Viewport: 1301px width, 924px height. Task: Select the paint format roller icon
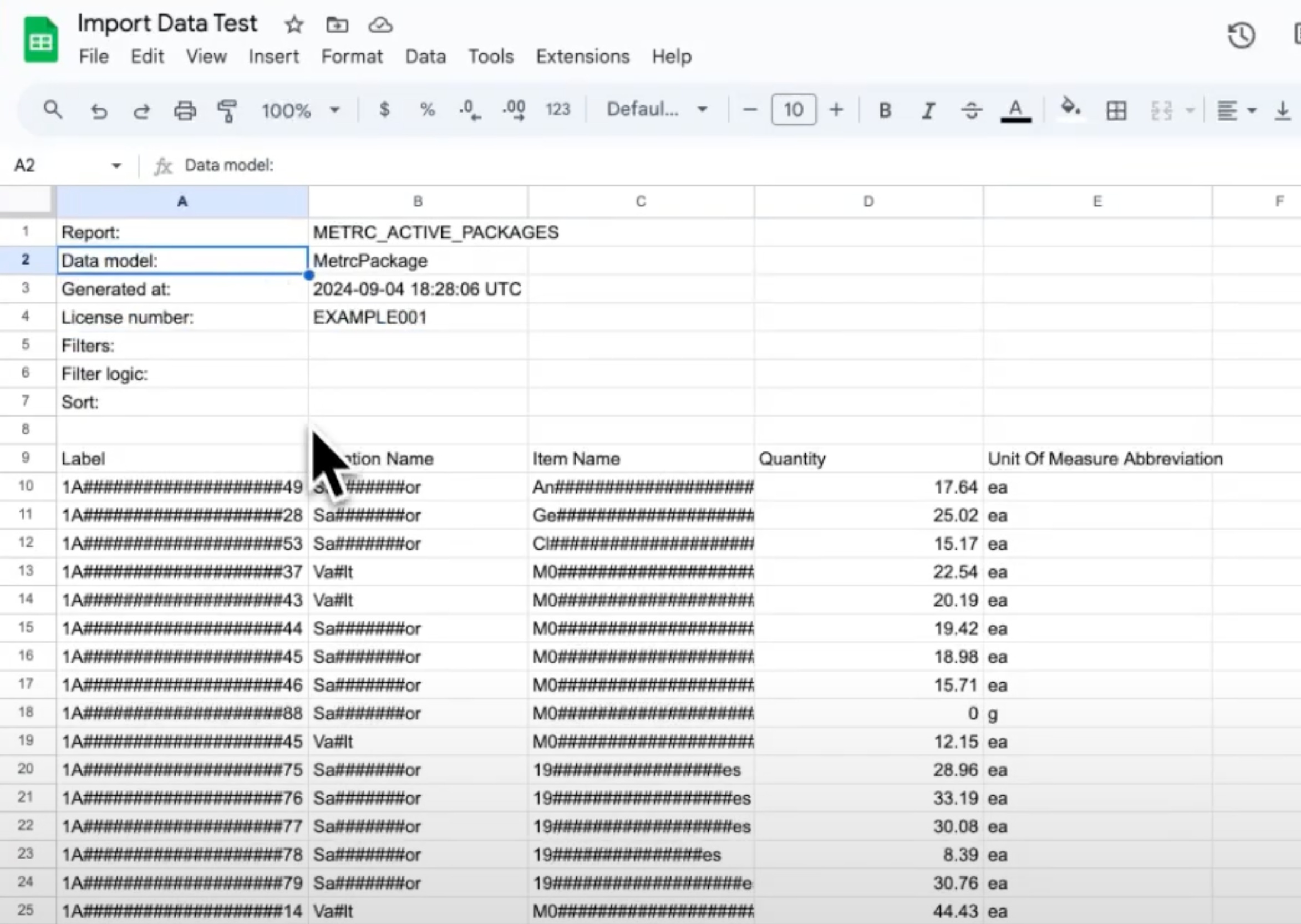(x=227, y=110)
